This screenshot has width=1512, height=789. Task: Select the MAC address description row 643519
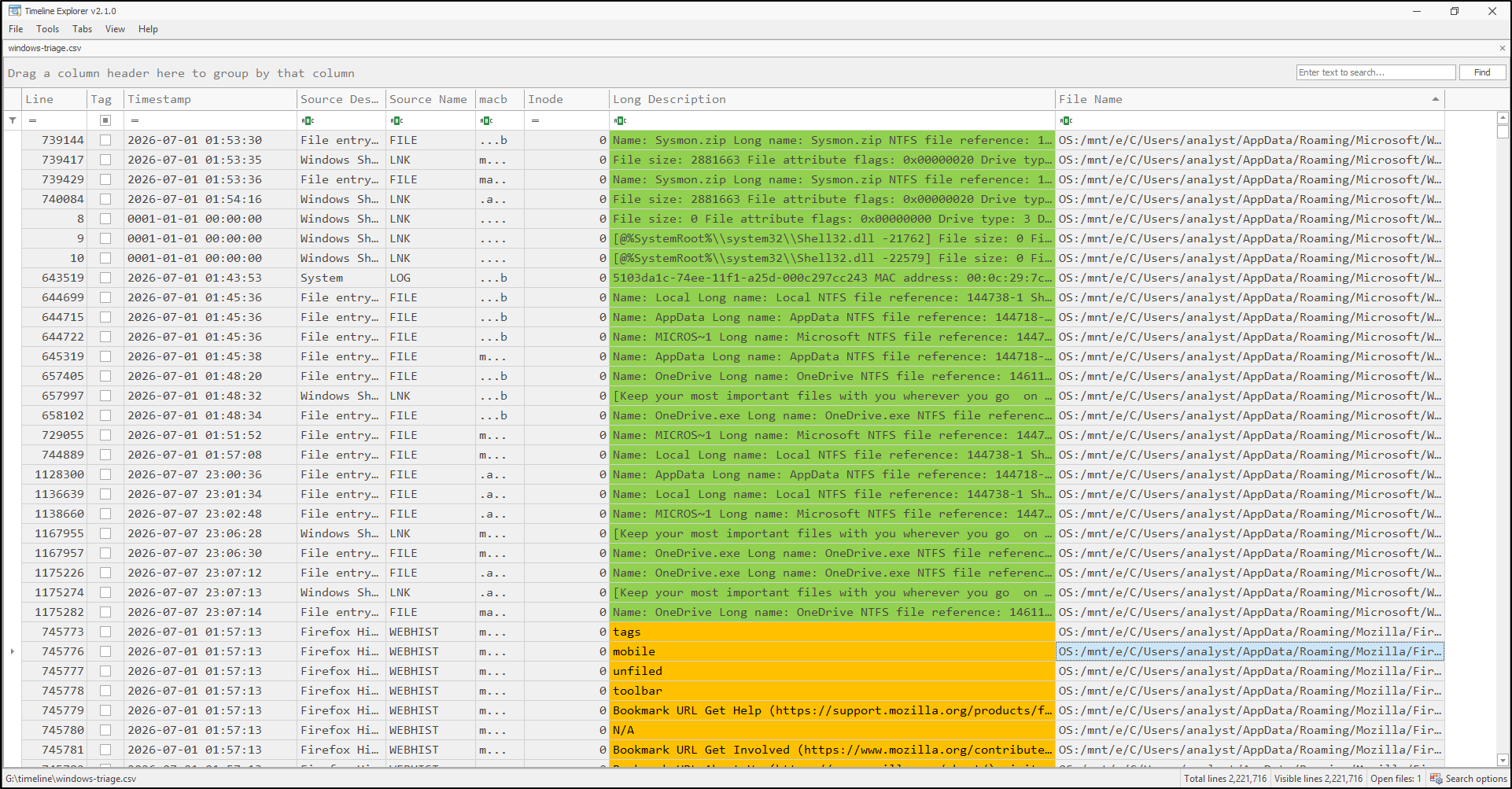(832, 278)
